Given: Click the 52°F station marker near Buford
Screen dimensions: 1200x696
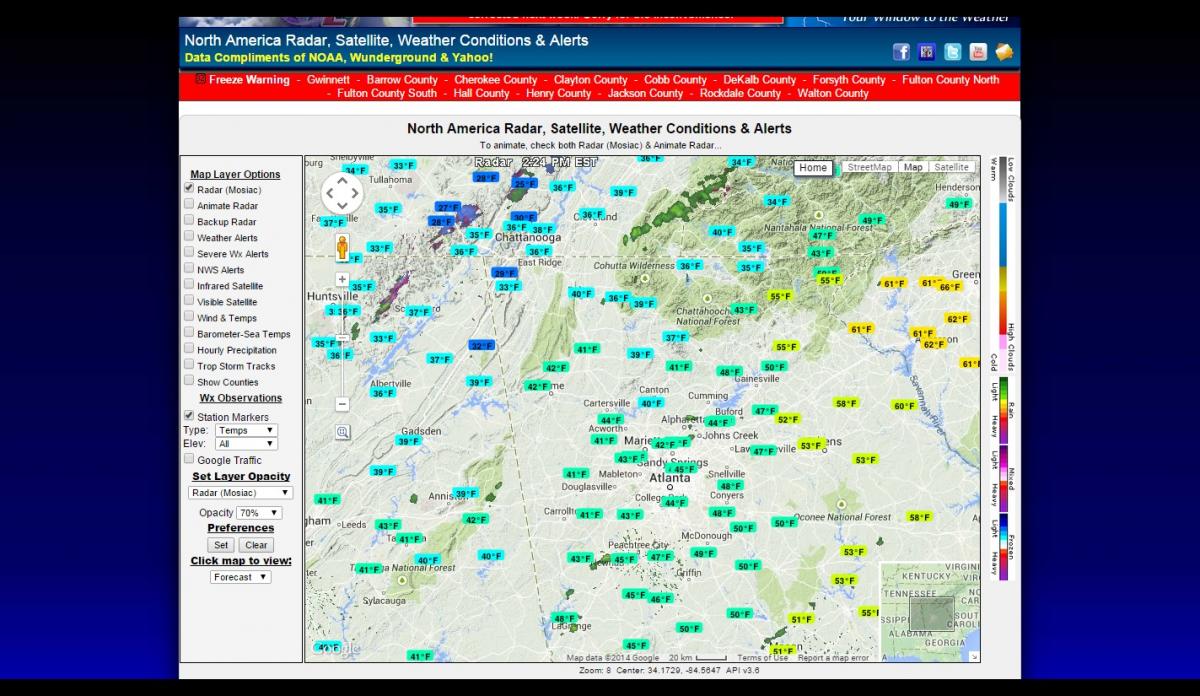Looking at the screenshot, I should point(788,420).
